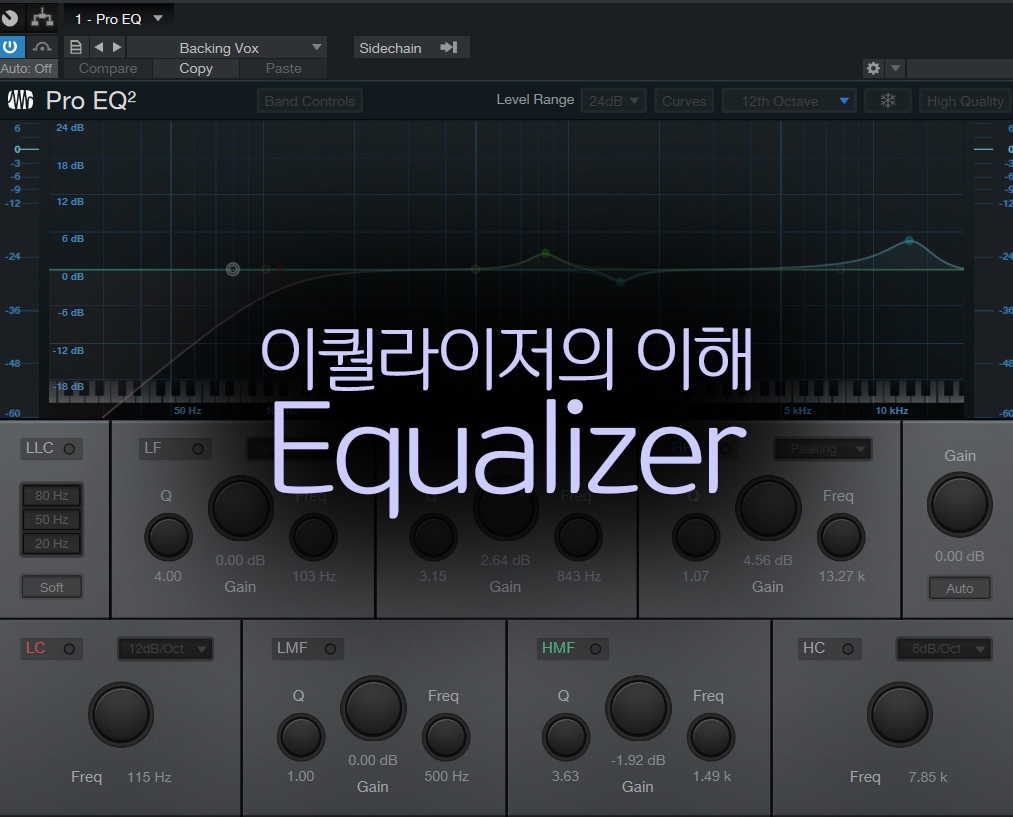Screen dimensions: 1013x817
Task: Click the Paste button
Action: [284, 68]
